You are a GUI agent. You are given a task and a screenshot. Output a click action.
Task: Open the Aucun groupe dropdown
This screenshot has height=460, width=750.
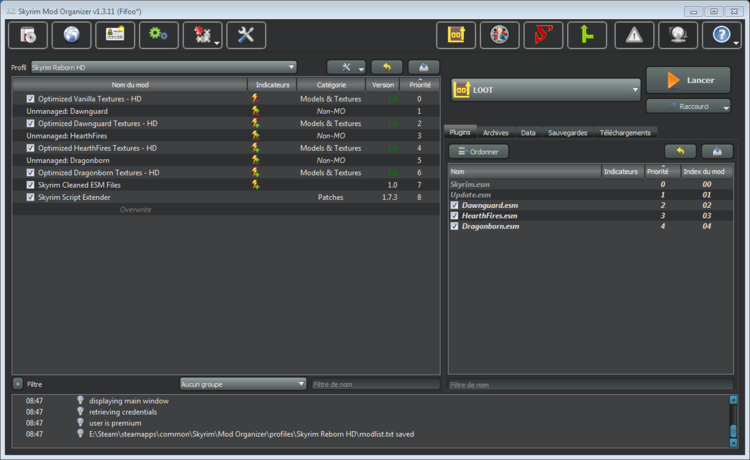click(x=243, y=384)
